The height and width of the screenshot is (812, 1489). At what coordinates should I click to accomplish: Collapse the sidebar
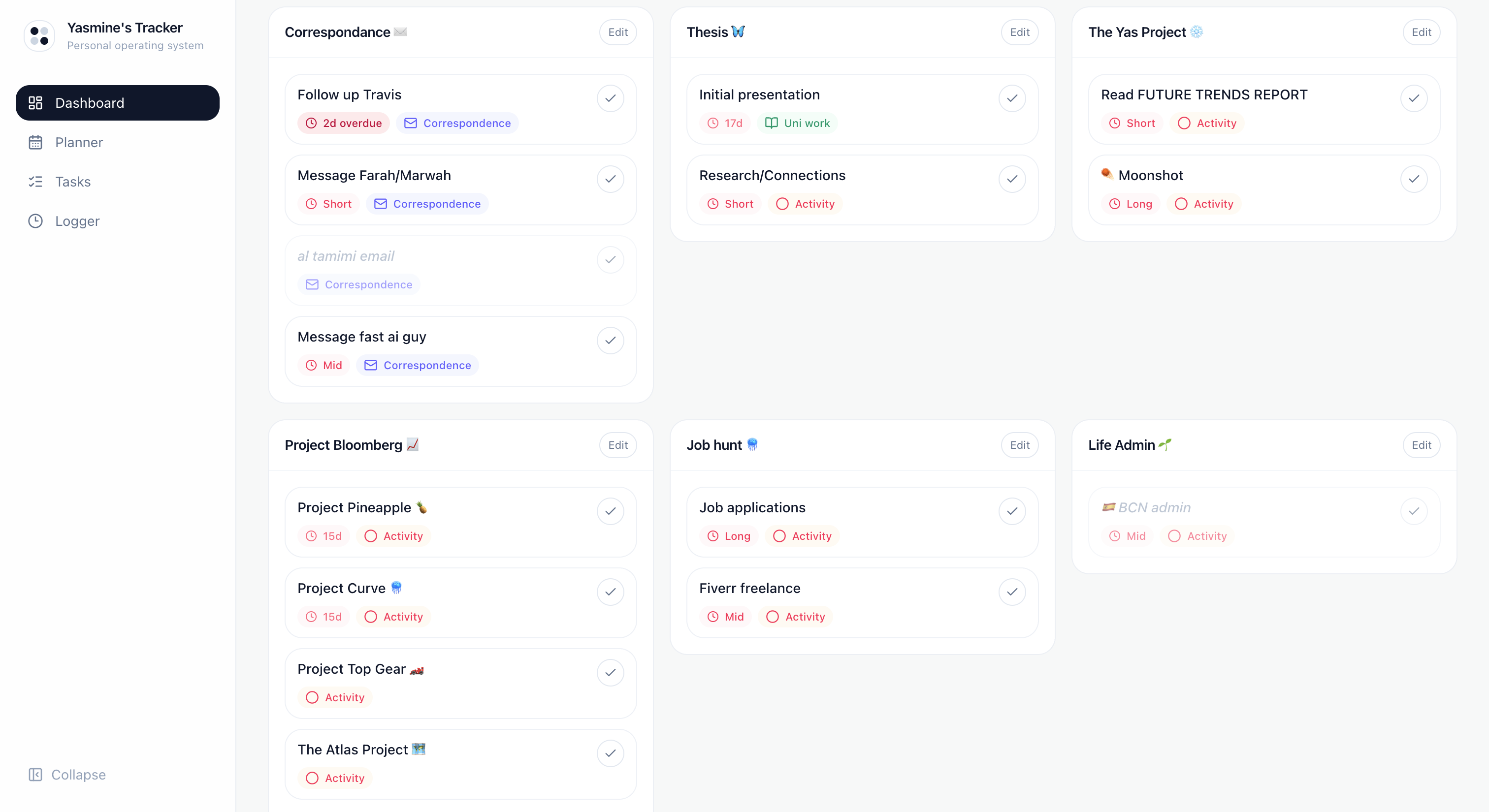pyautogui.click(x=67, y=775)
